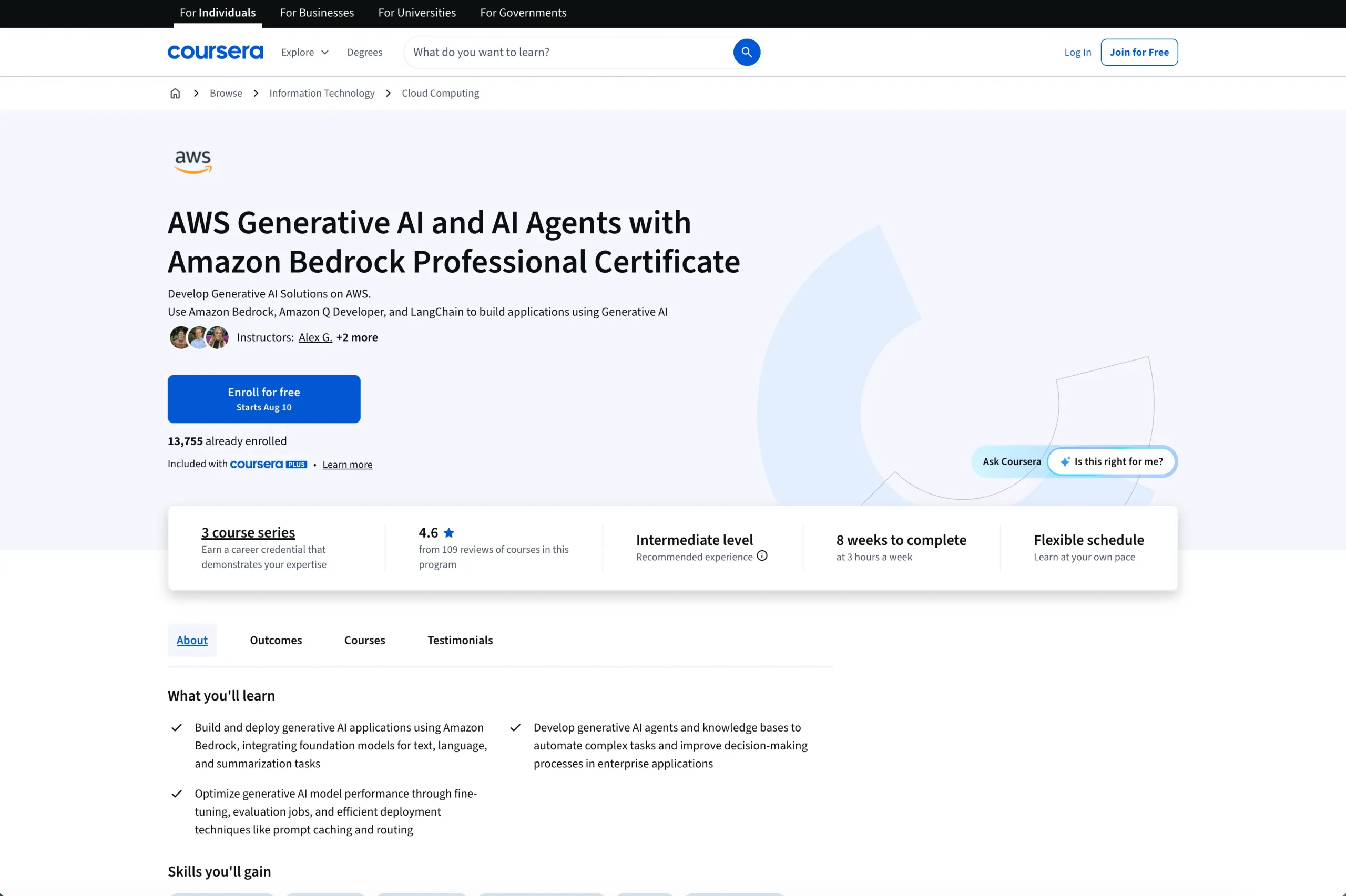Open instructor Alex G. profile link
Image resolution: width=1346 pixels, height=896 pixels.
[315, 337]
